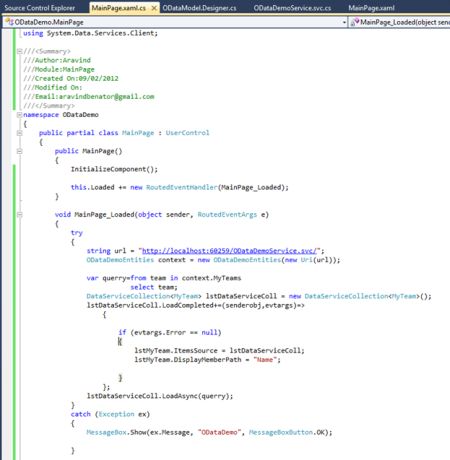Switch to Source Control Explorer tab
Image resolution: width=450 pixels, height=460 pixels.
40,8
